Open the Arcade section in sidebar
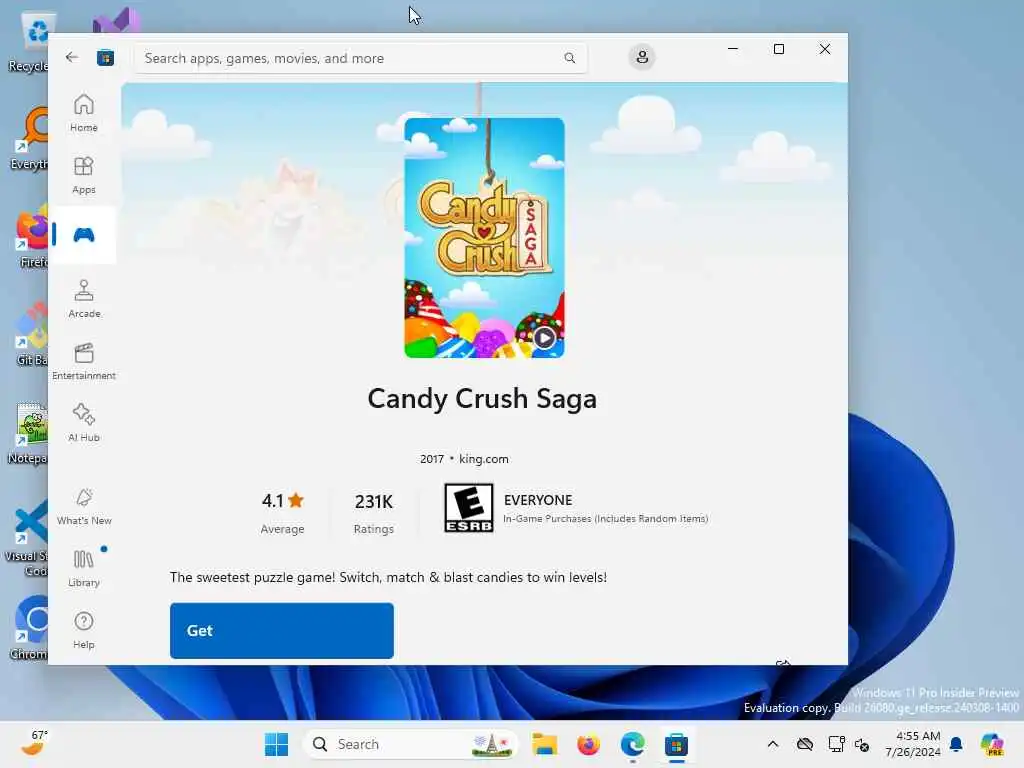Screen dimensions: 1024x768 [x=84, y=299]
